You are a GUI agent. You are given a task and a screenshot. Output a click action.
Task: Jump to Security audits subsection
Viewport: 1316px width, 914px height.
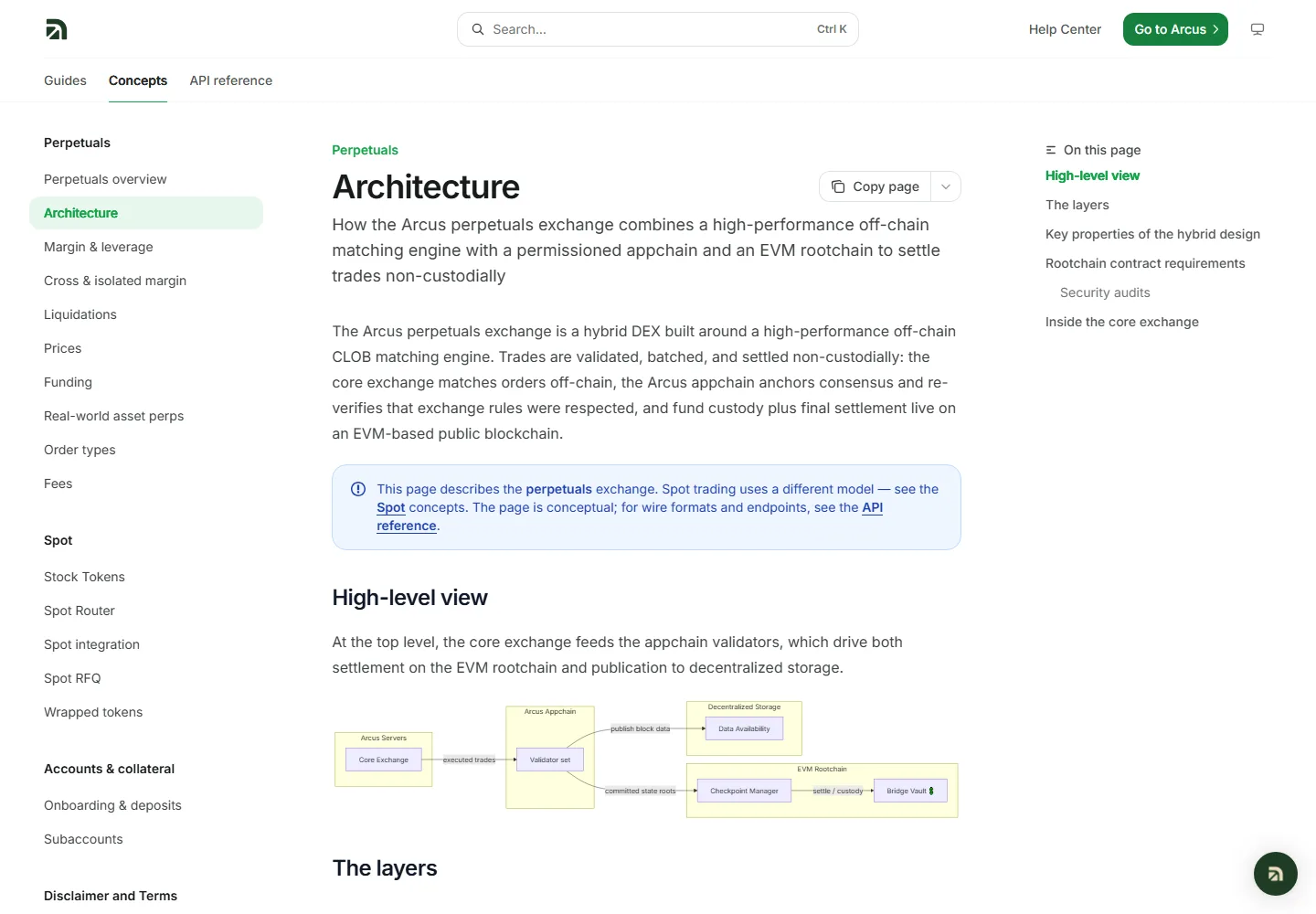[x=1105, y=292]
